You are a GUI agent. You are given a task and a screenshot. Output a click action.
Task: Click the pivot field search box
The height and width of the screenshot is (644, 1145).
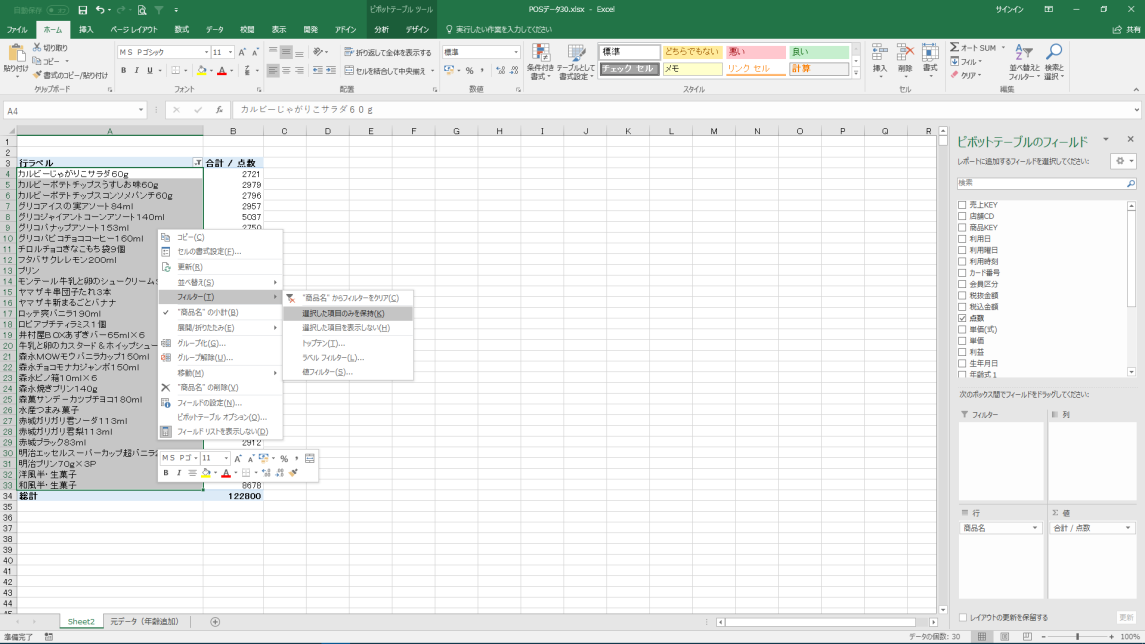[x=1046, y=184]
